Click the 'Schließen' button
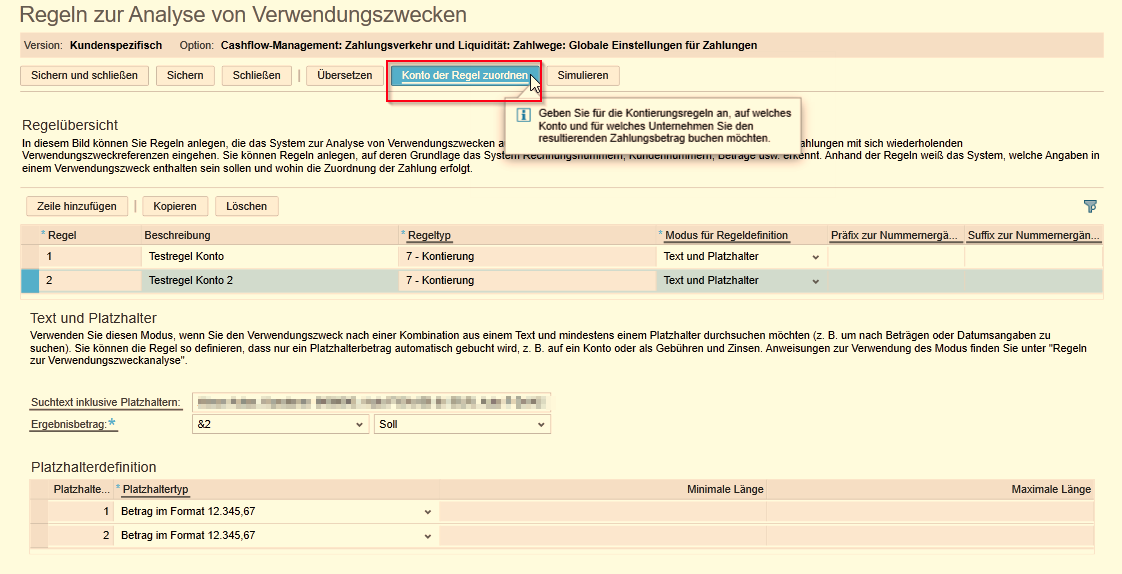The height and width of the screenshot is (574, 1122). tap(256, 75)
